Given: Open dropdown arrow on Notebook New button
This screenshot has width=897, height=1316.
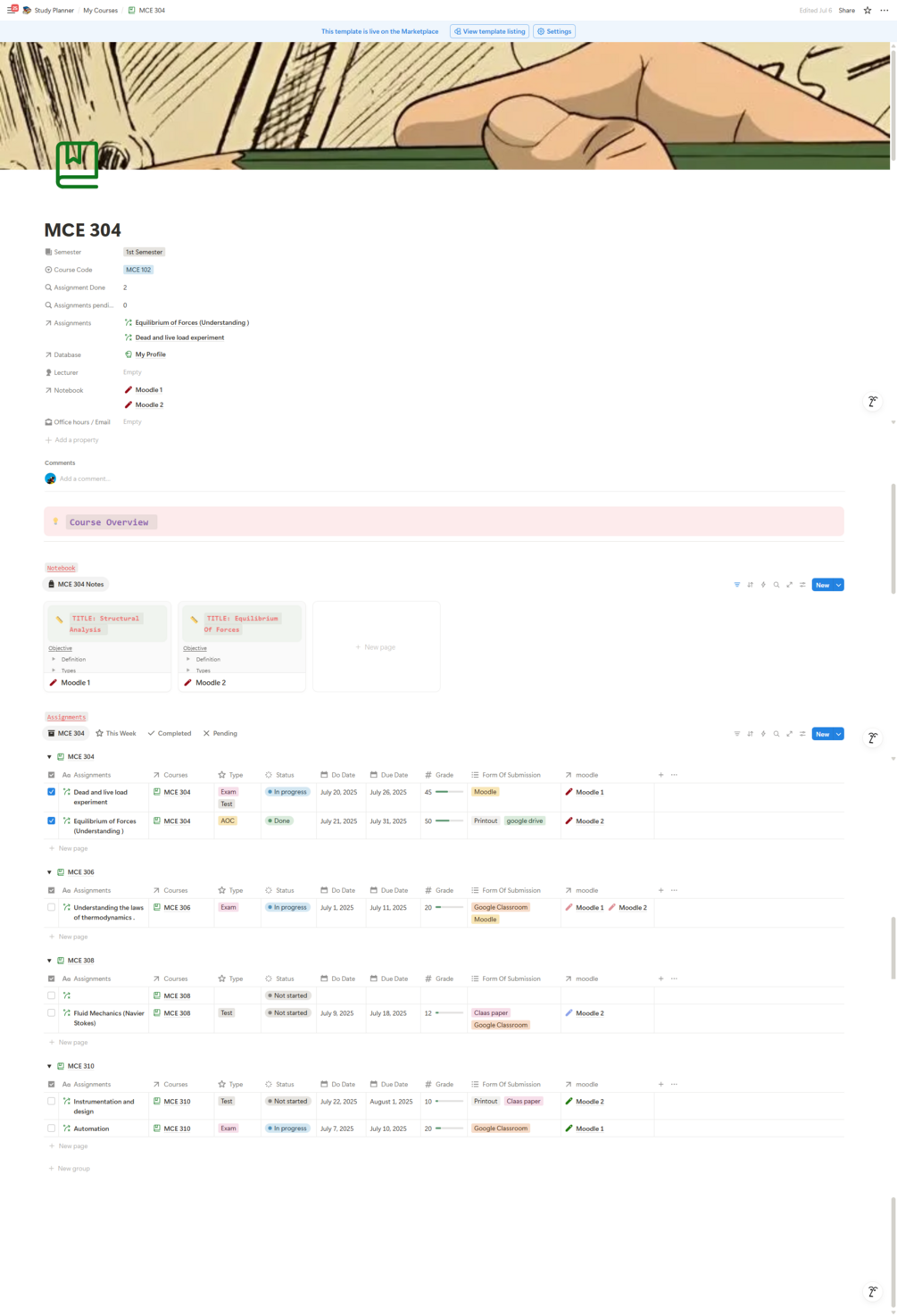Looking at the screenshot, I should 839,585.
